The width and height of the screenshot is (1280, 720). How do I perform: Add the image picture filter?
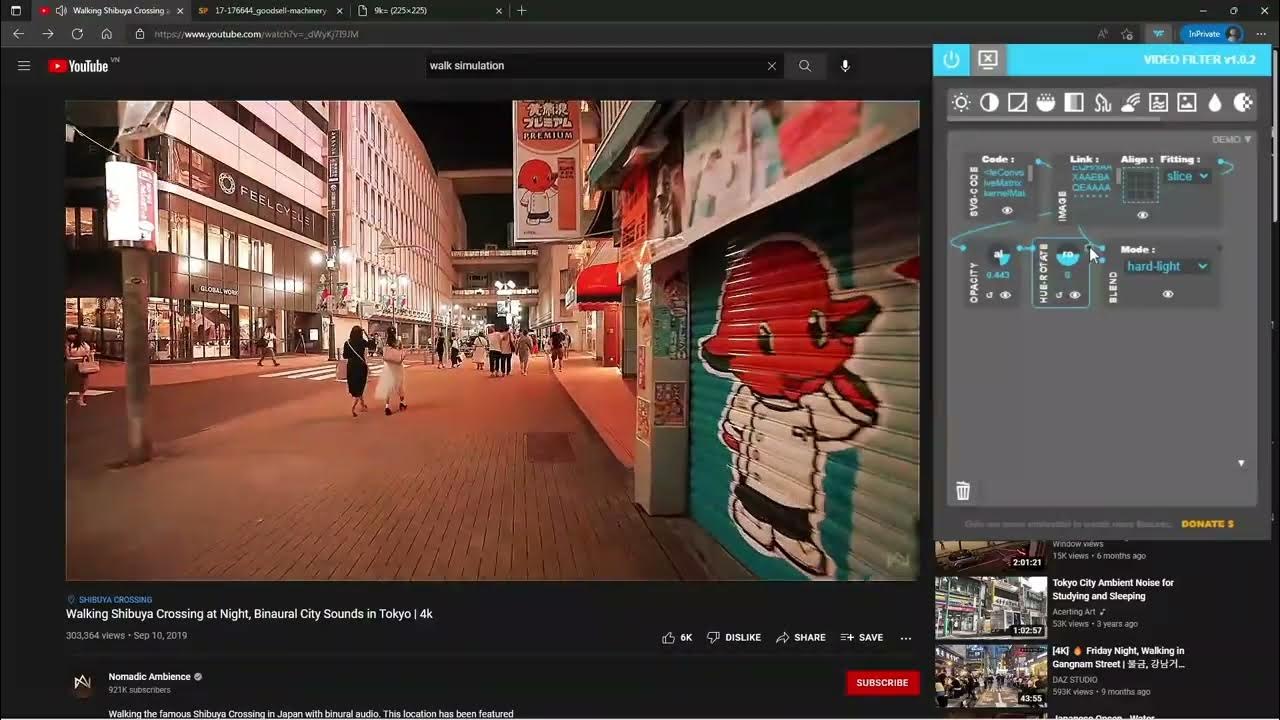tap(1187, 102)
